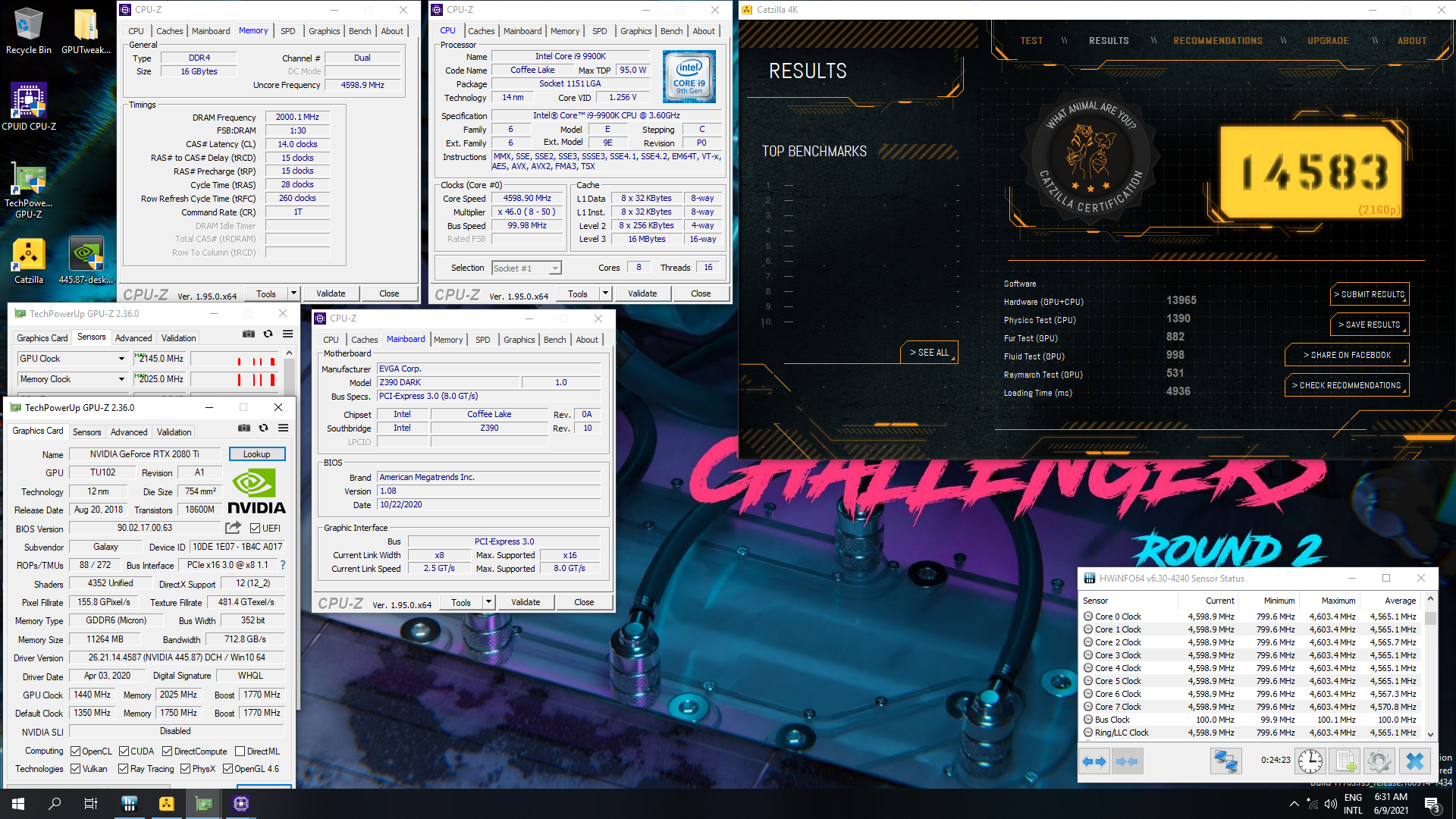The height and width of the screenshot is (819, 1456).
Task: Click Catzilla taskbar icon
Action: [x=167, y=804]
